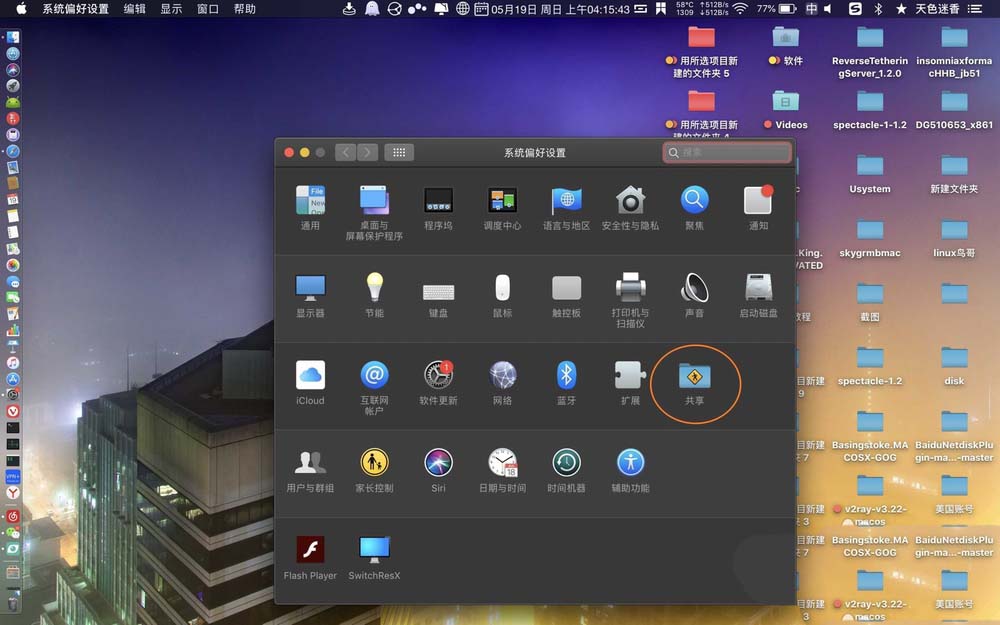The height and width of the screenshot is (625, 1000).
Task: Open 用户与群组 (Users & Groups)
Action: pyautogui.click(x=310, y=463)
